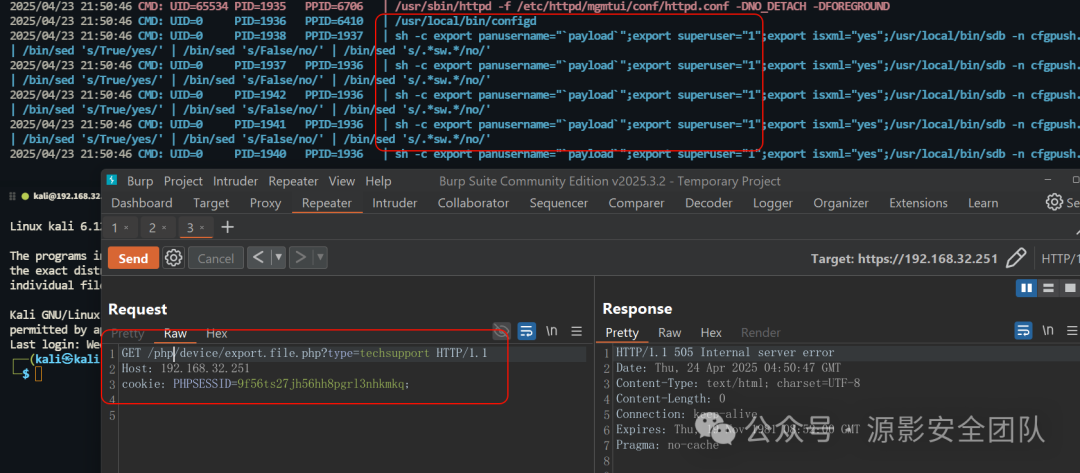Switch to Target tab
Screen dimensions: 1080x473
(x=211, y=203)
